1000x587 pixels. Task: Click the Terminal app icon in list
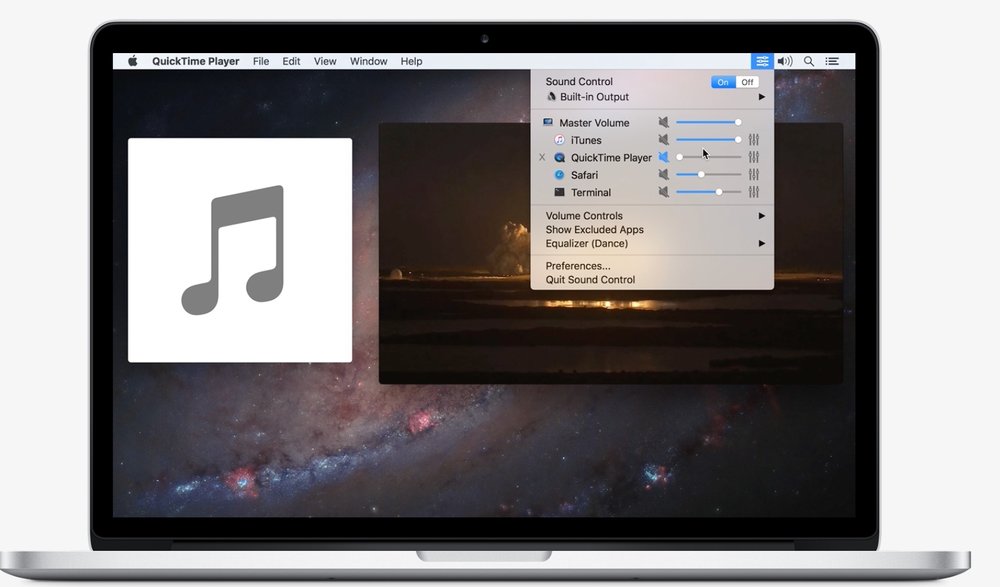click(x=559, y=191)
